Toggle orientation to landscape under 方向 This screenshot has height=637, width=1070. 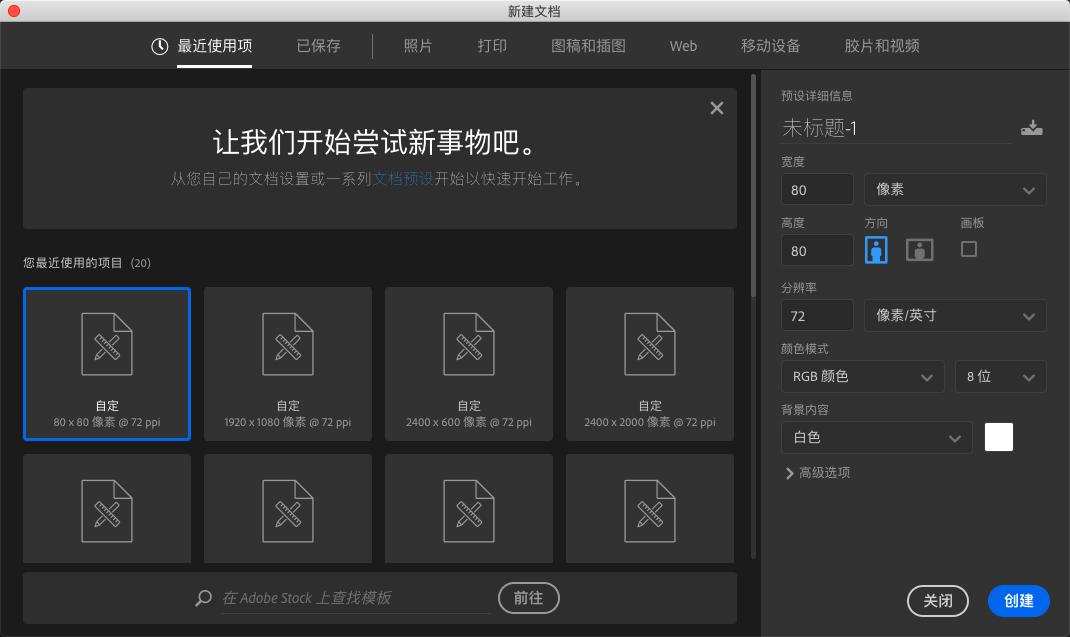919,249
